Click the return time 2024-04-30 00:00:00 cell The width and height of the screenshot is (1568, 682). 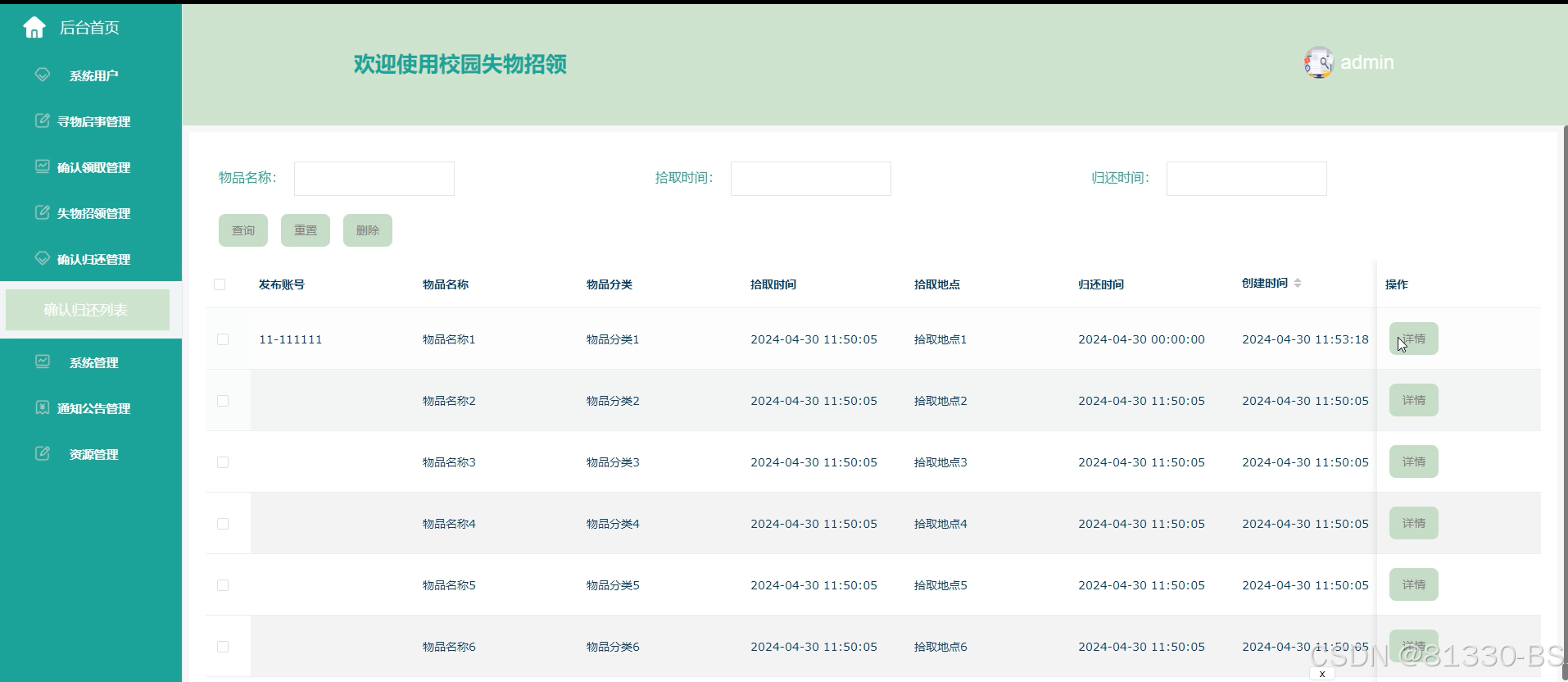point(1141,339)
